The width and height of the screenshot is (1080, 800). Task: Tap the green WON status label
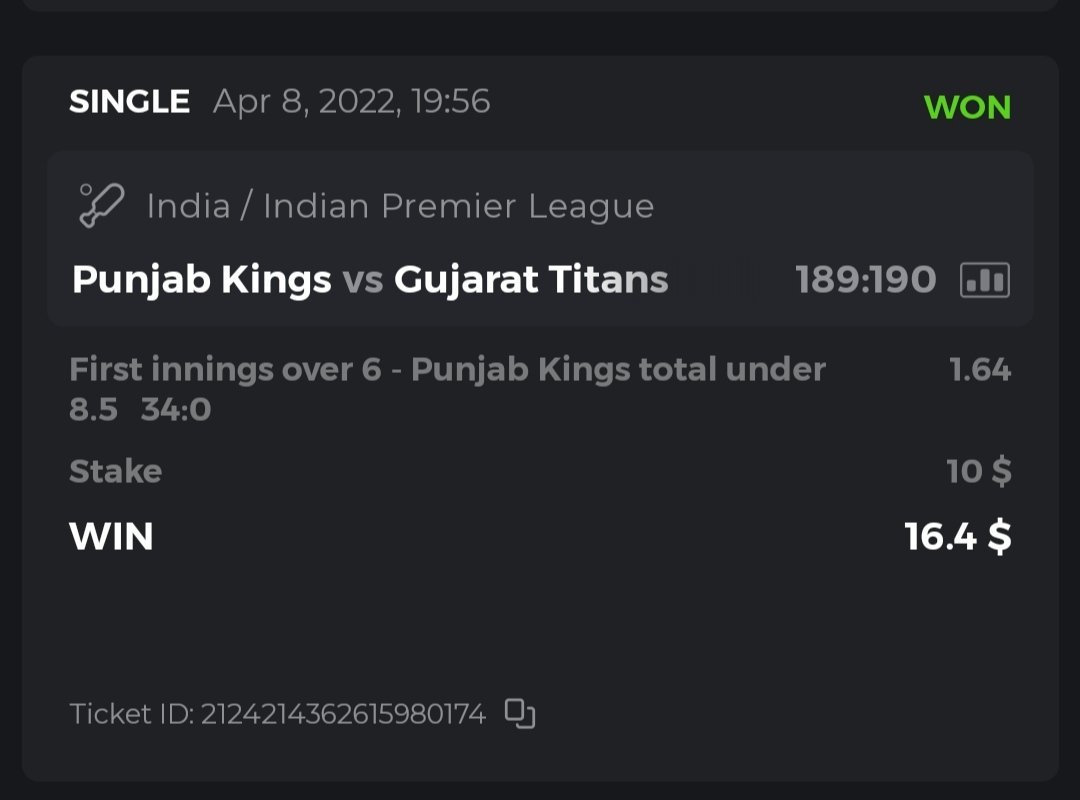point(967,107)
